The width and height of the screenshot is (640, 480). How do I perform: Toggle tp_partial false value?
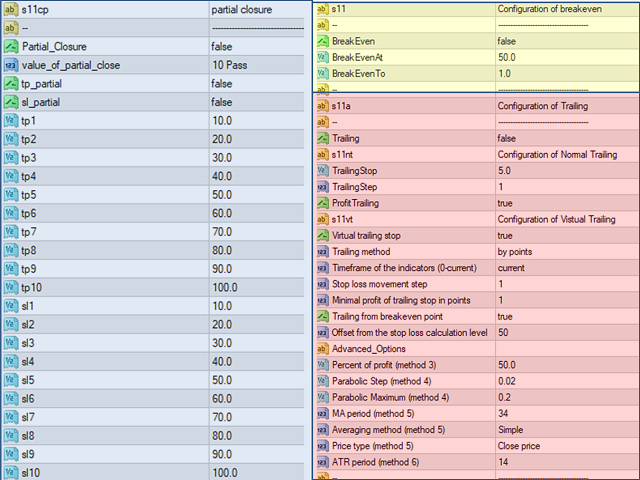(222, 84)
